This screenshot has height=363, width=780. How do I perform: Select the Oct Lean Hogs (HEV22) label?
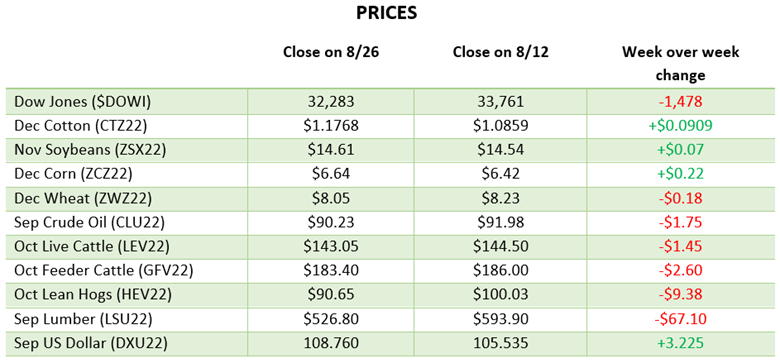coord(93,294)
